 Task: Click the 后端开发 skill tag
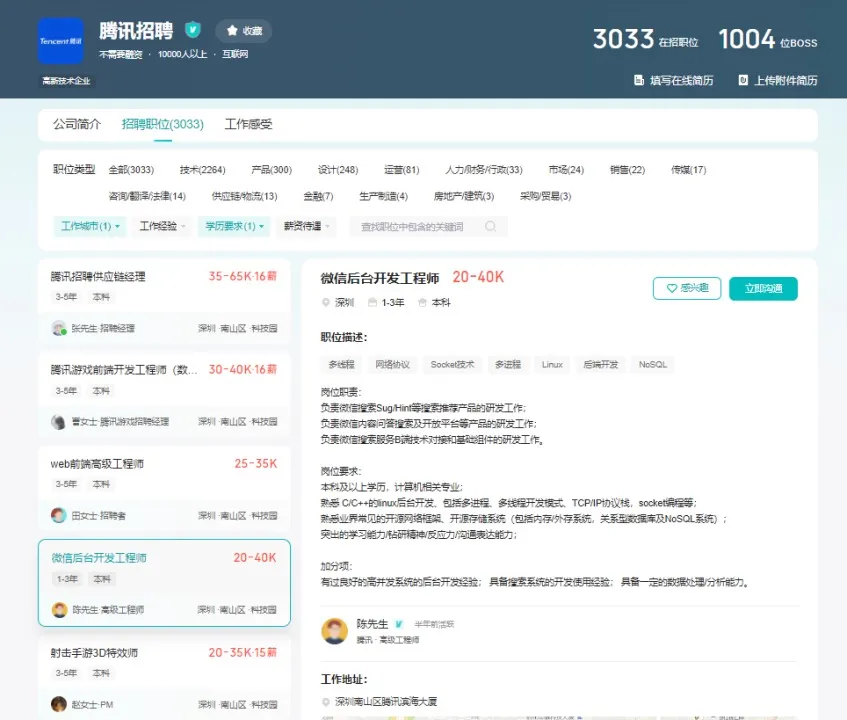tap(601, 365)
